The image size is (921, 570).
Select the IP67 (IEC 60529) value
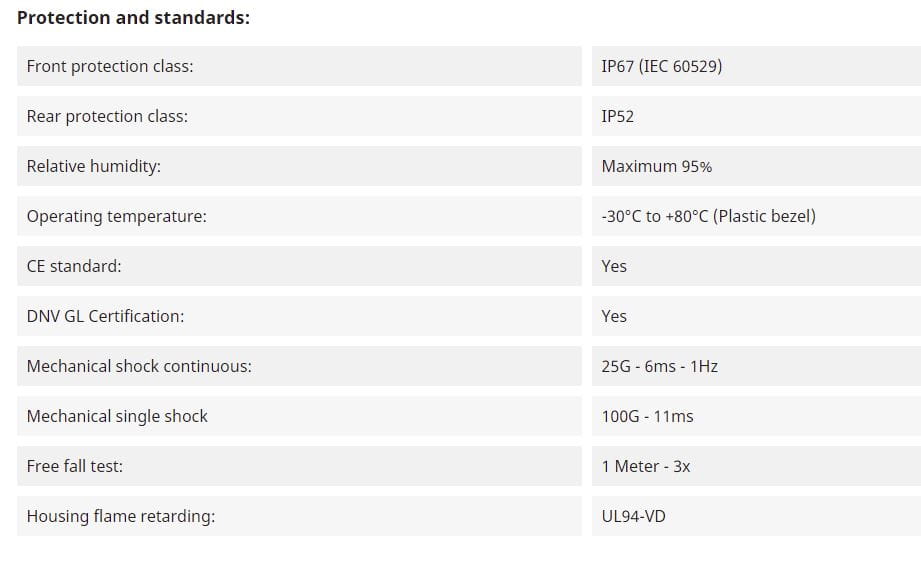[661, 66]
